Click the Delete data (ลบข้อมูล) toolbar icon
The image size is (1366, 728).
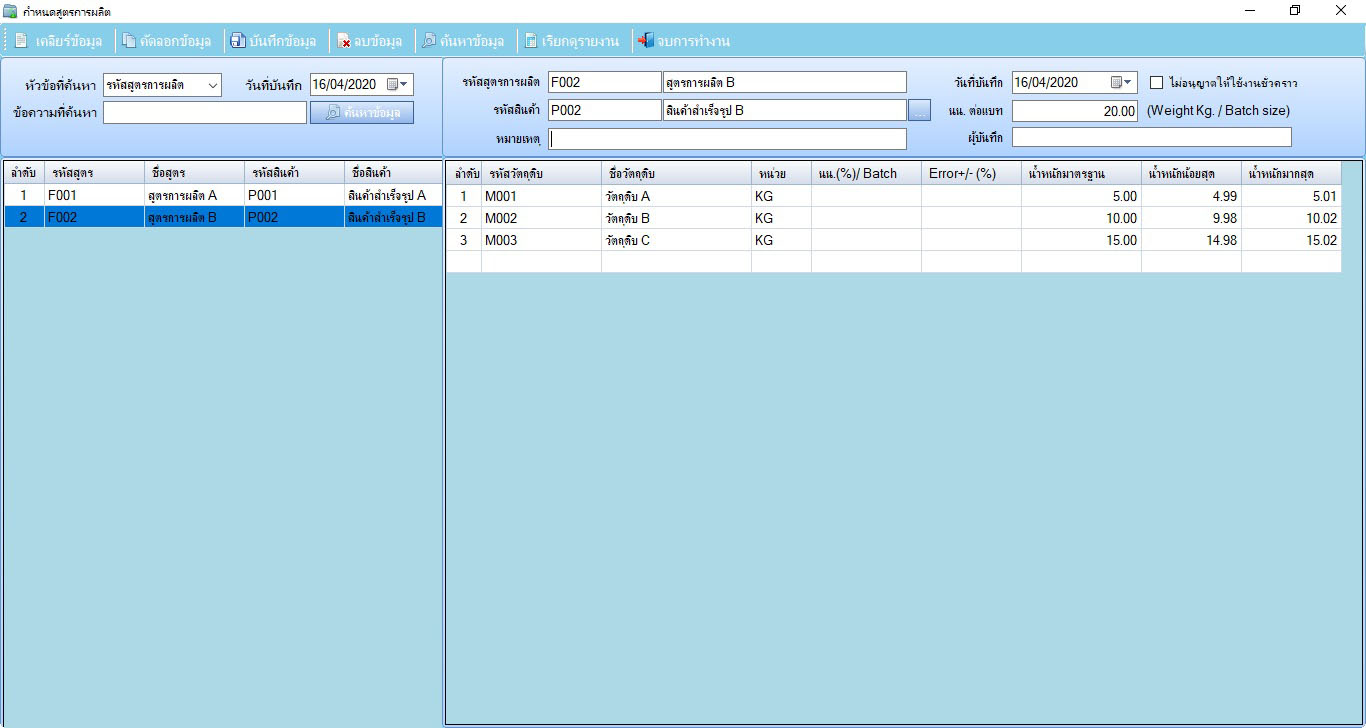click(344, 41)
